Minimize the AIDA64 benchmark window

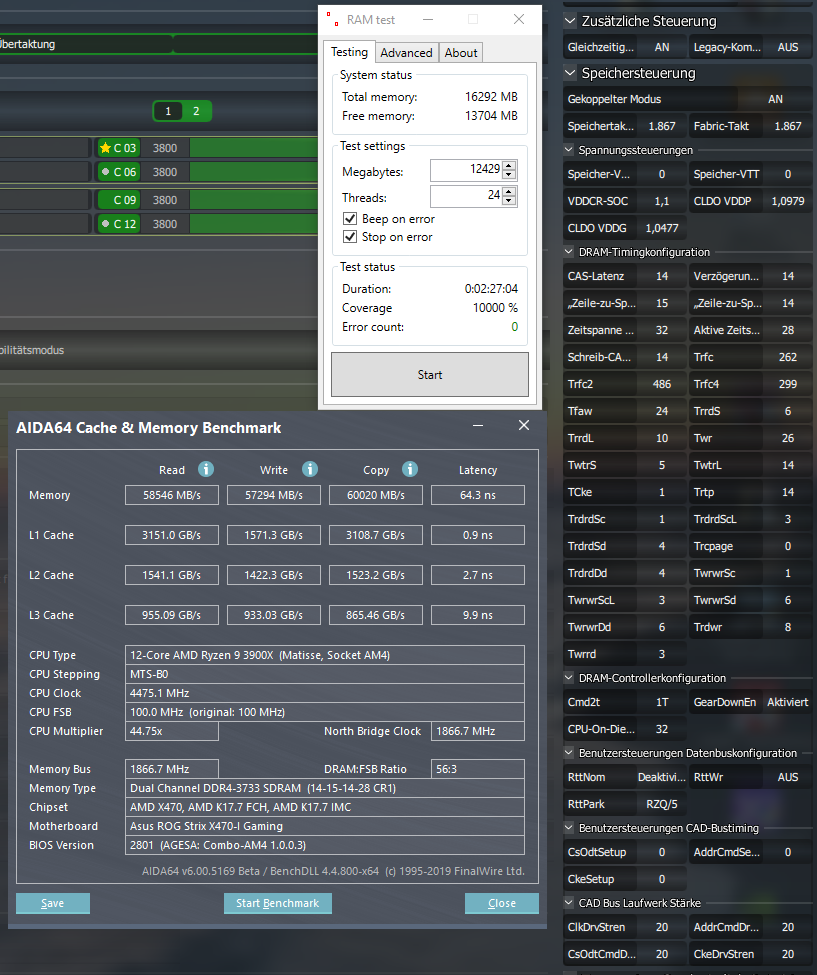478,425
